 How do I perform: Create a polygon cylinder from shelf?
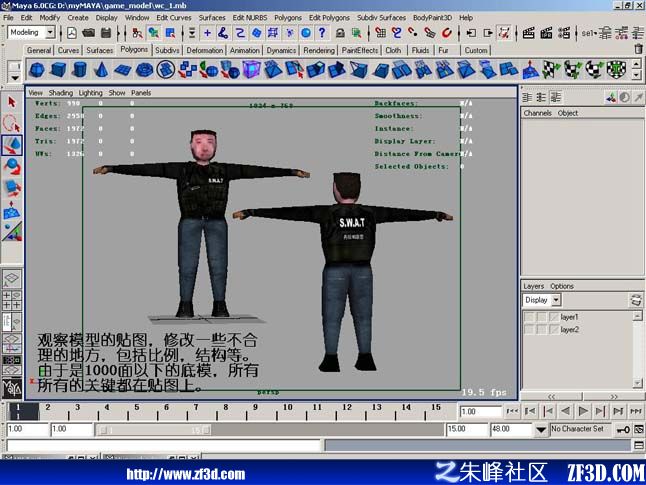pyautogui.click(x=80, y=70)
